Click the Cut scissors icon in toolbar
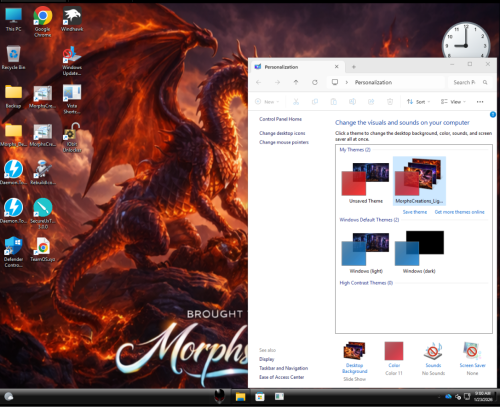 296,102
